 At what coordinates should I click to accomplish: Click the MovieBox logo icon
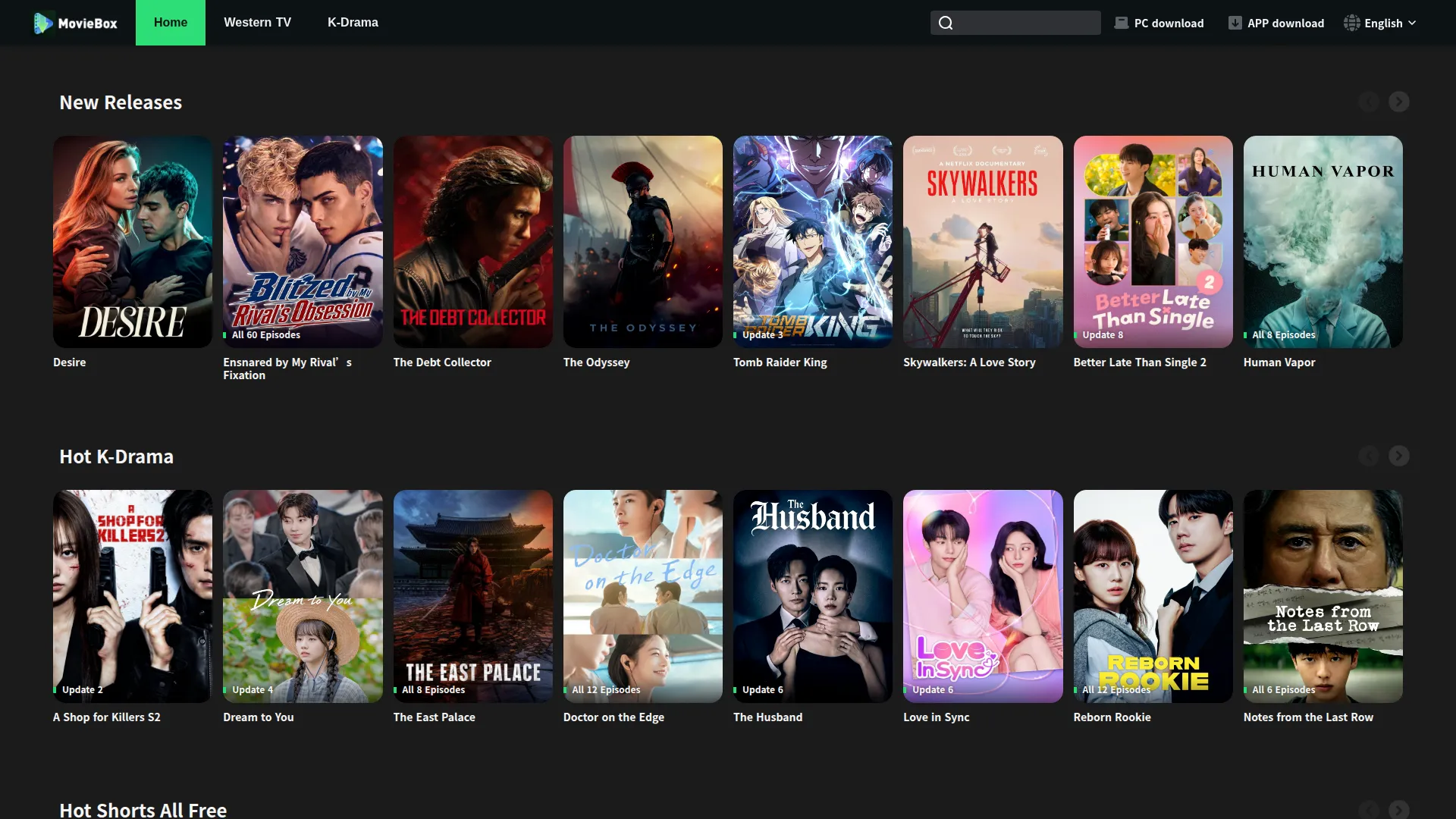pos(43,23)
